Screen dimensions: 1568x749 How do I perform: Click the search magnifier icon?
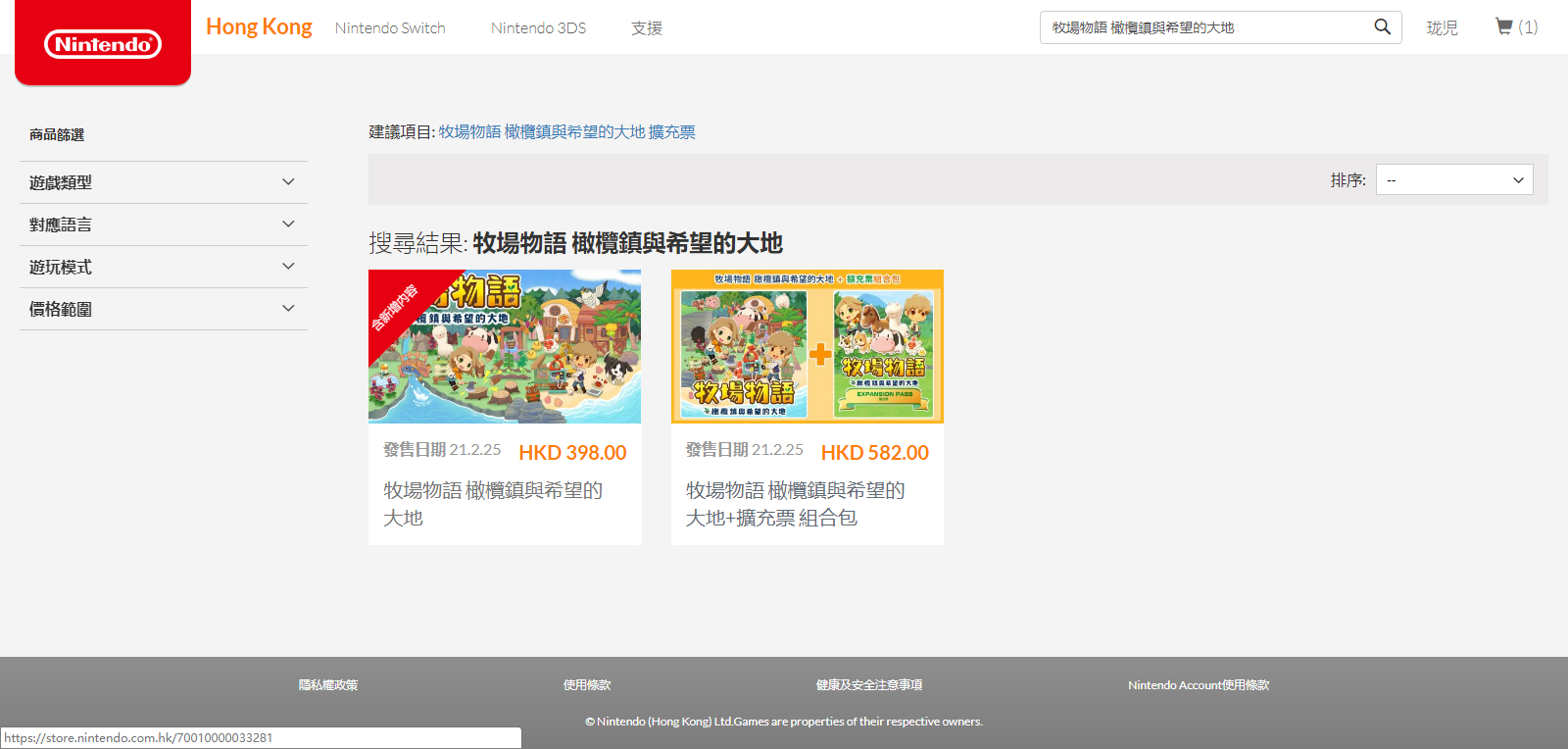(x=1382, y=27)
